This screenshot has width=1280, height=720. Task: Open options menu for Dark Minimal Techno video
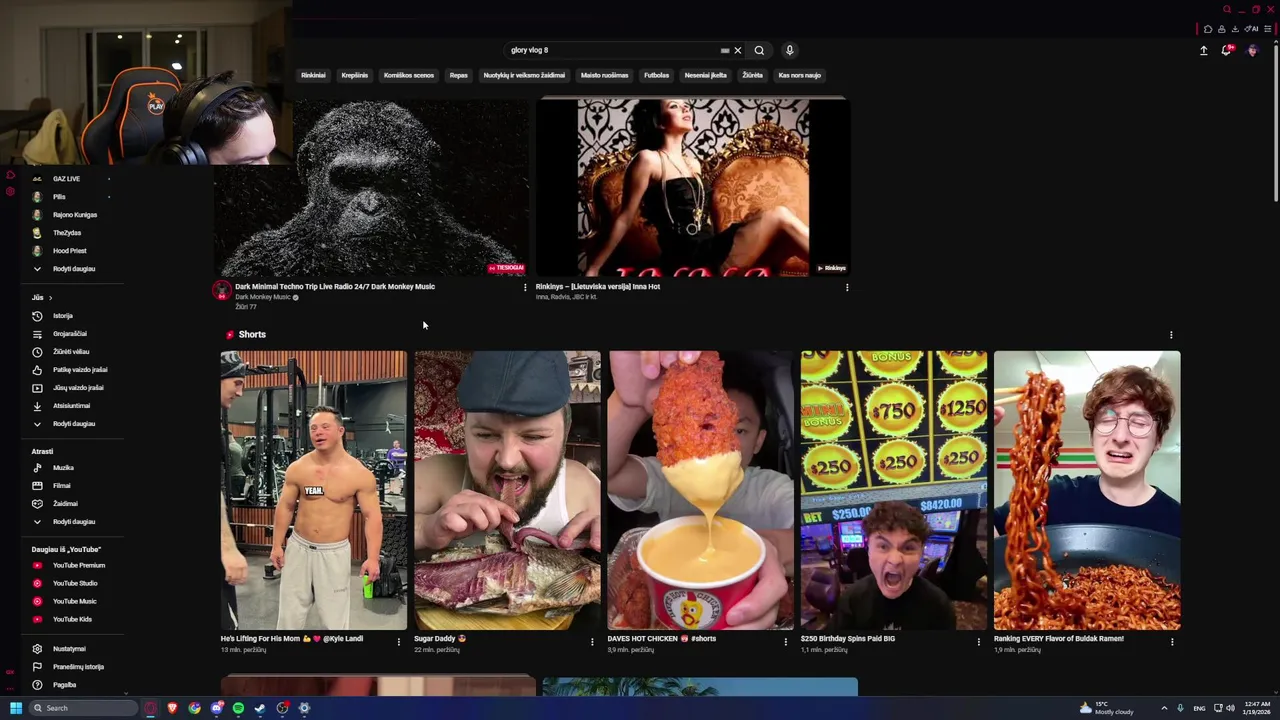click(525, 287)
